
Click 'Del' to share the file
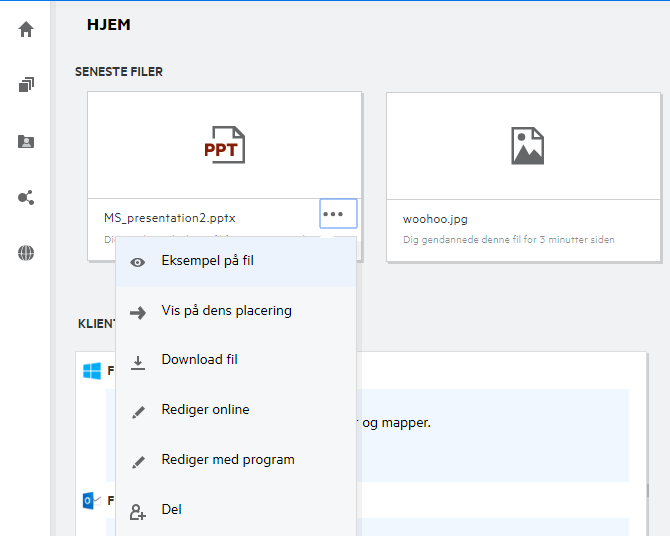pyautogui.click(x=171, y=510)
